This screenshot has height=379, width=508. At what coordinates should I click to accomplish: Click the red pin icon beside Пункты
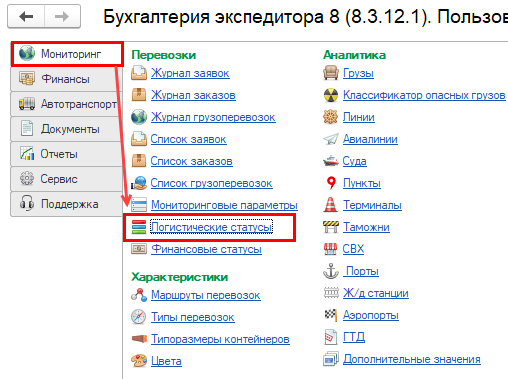tap(331, 183)
